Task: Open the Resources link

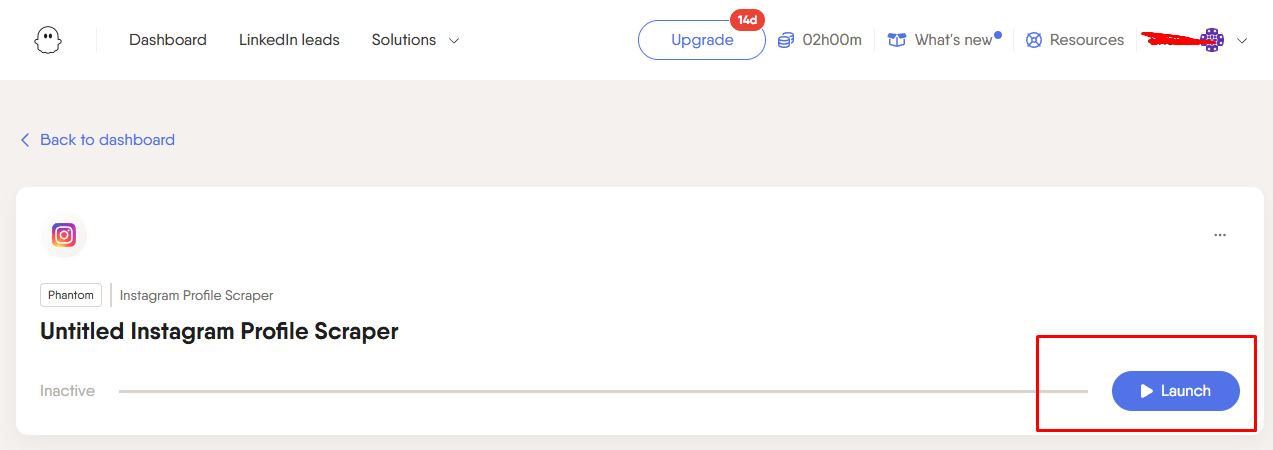Action: (1087, 40)
